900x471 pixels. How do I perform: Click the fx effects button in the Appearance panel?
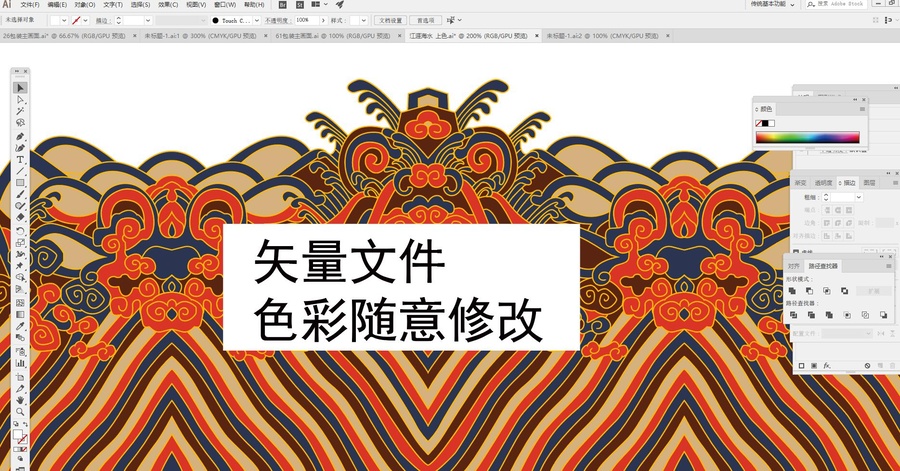coord(827,365)
